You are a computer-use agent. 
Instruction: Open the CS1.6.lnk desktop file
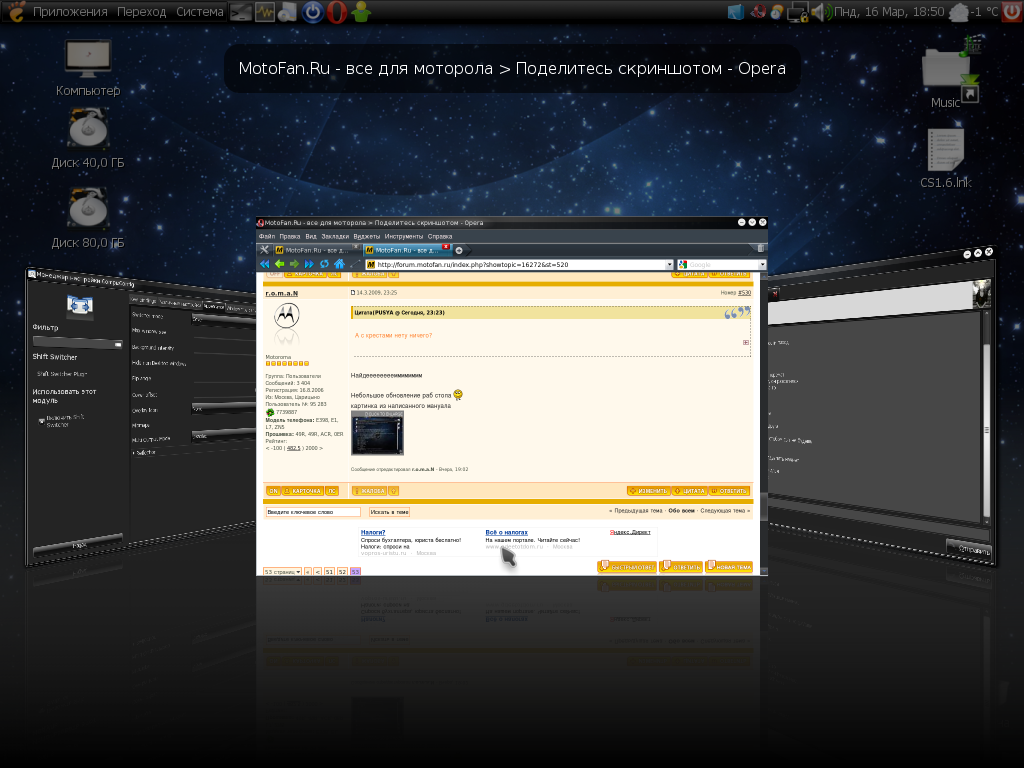pos(946,159)
